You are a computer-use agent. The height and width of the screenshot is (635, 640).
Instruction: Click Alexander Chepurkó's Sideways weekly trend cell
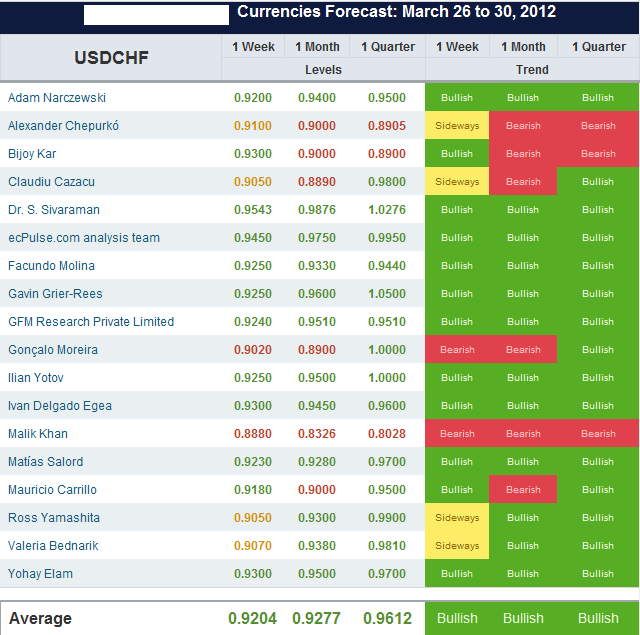(x=457, y=126)
